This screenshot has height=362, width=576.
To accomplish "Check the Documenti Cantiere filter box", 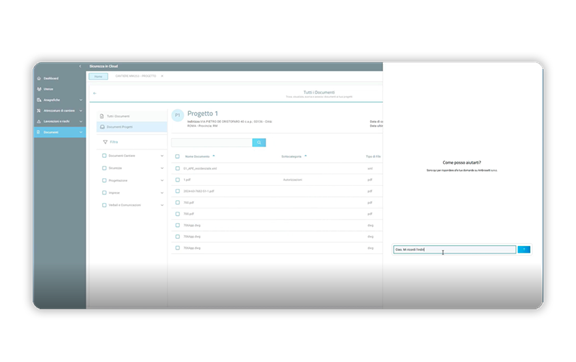I will [104, 156].
